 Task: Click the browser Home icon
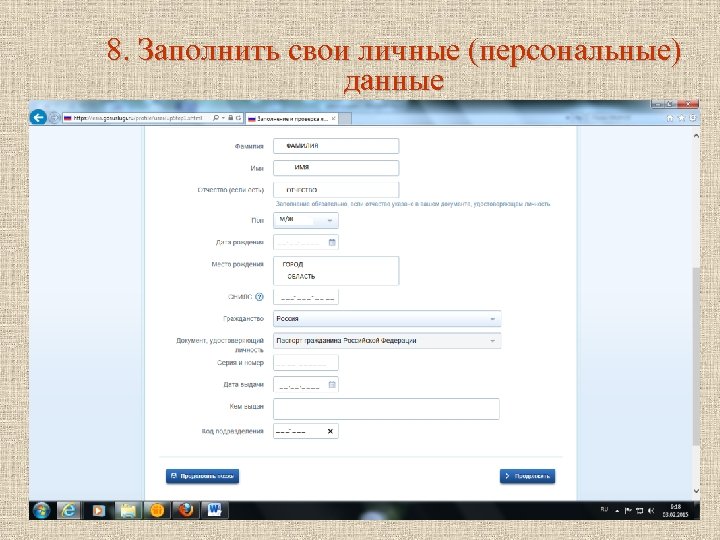point(670,118)
